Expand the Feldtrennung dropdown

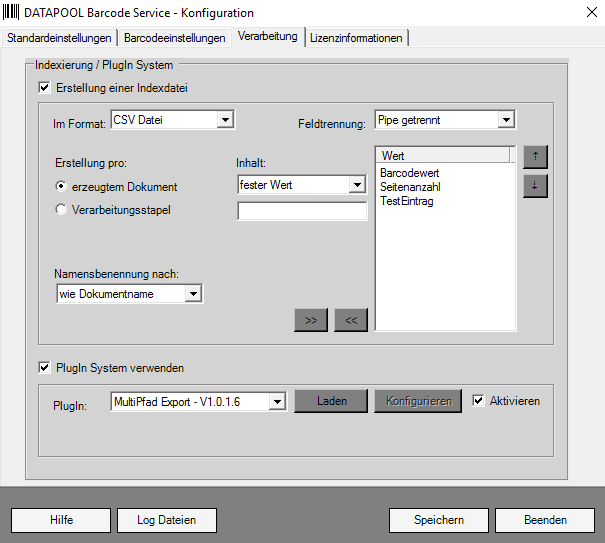506,120
